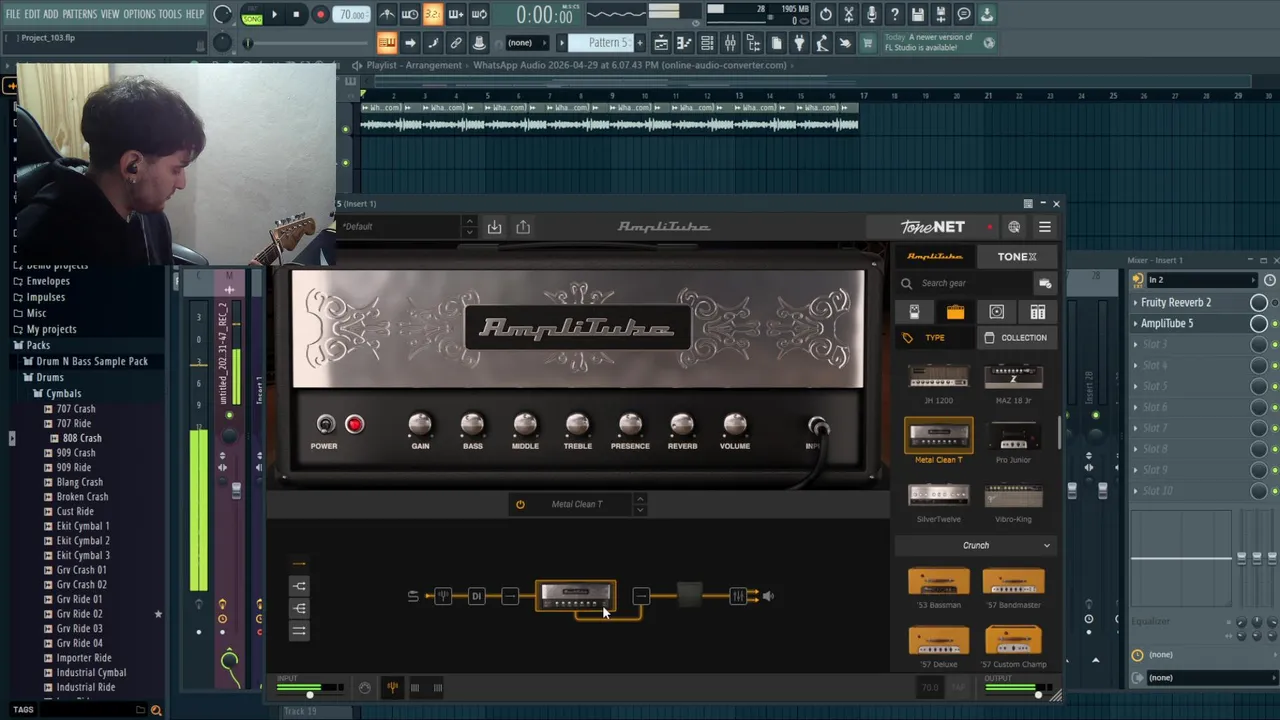Click the tempo field showing 70.000
Screen dimensions: 1280x720
pyautogui.click(x=351, y=15)
